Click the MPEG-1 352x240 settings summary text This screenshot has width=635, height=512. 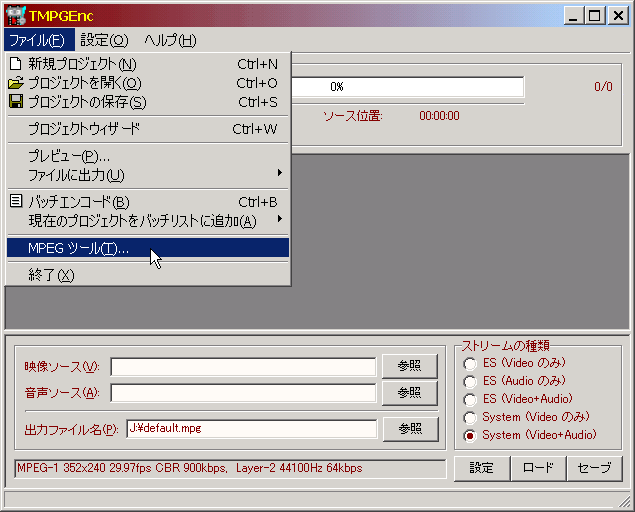(x=230, y=469)
